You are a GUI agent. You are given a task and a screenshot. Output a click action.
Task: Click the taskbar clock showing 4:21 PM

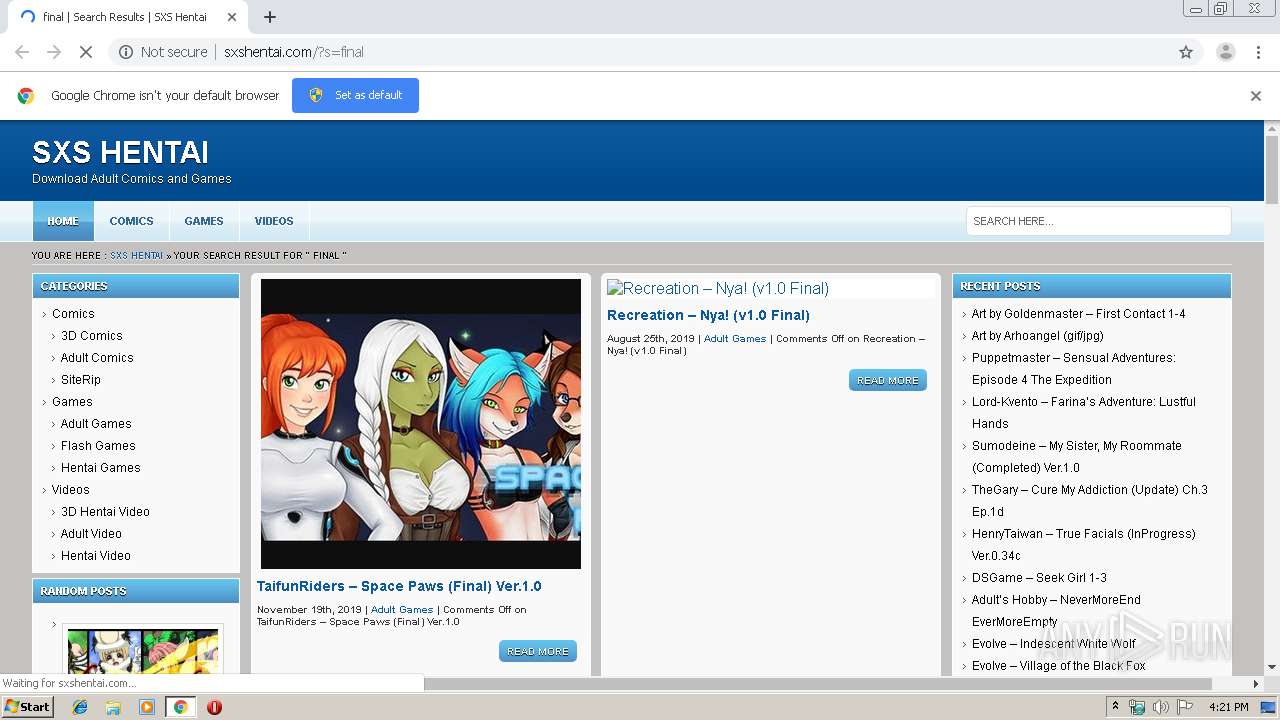tap(1228, 707)
